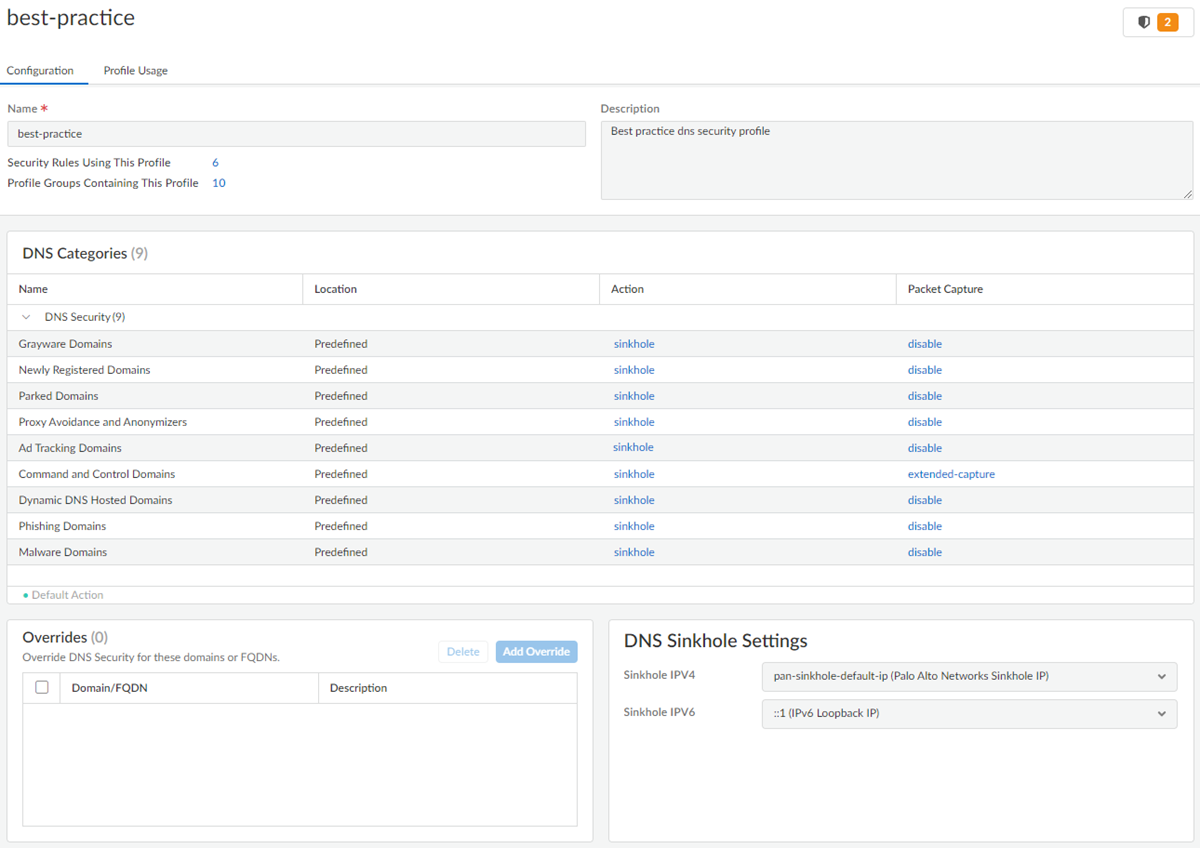The height and width of the screenshot is (848, 1200).
Task: Toggle the select-all checkbox in Overrides table
Action: pos(42,688)
